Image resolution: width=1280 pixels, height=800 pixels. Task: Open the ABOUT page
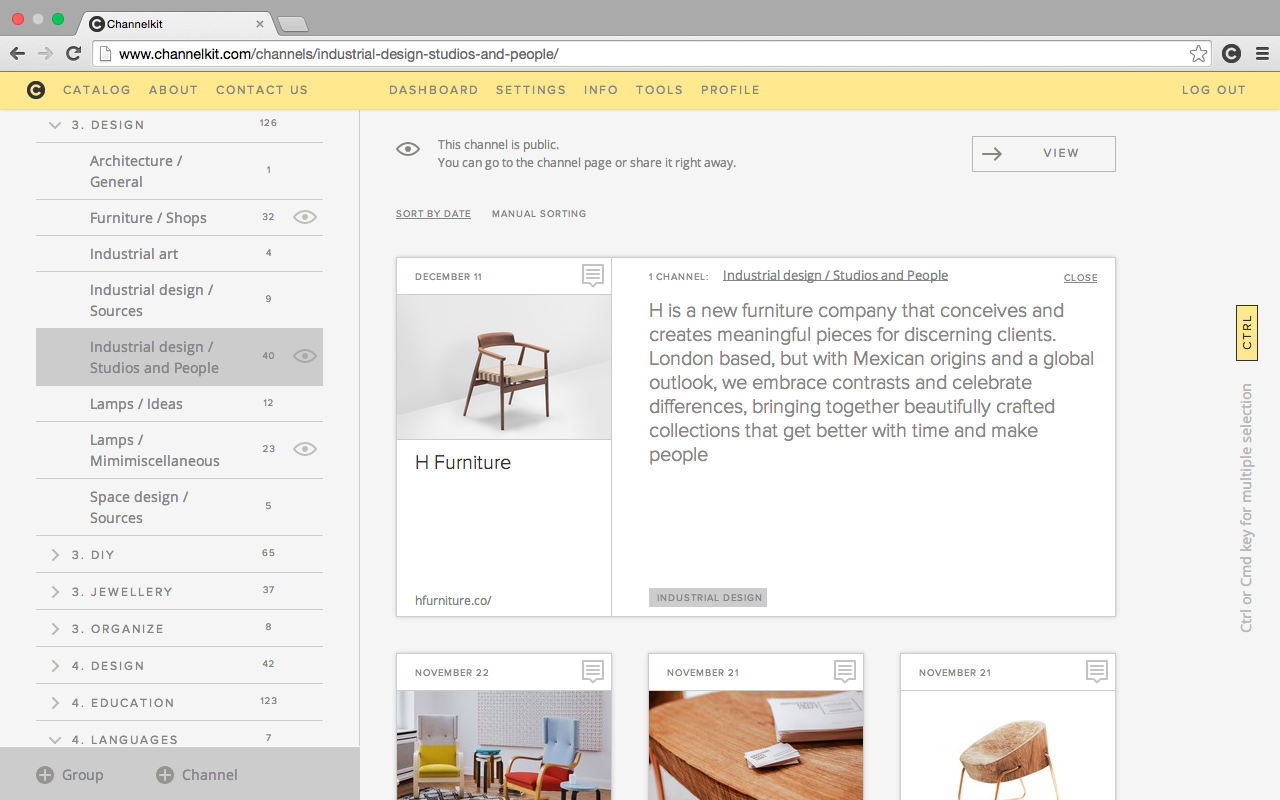173,90
